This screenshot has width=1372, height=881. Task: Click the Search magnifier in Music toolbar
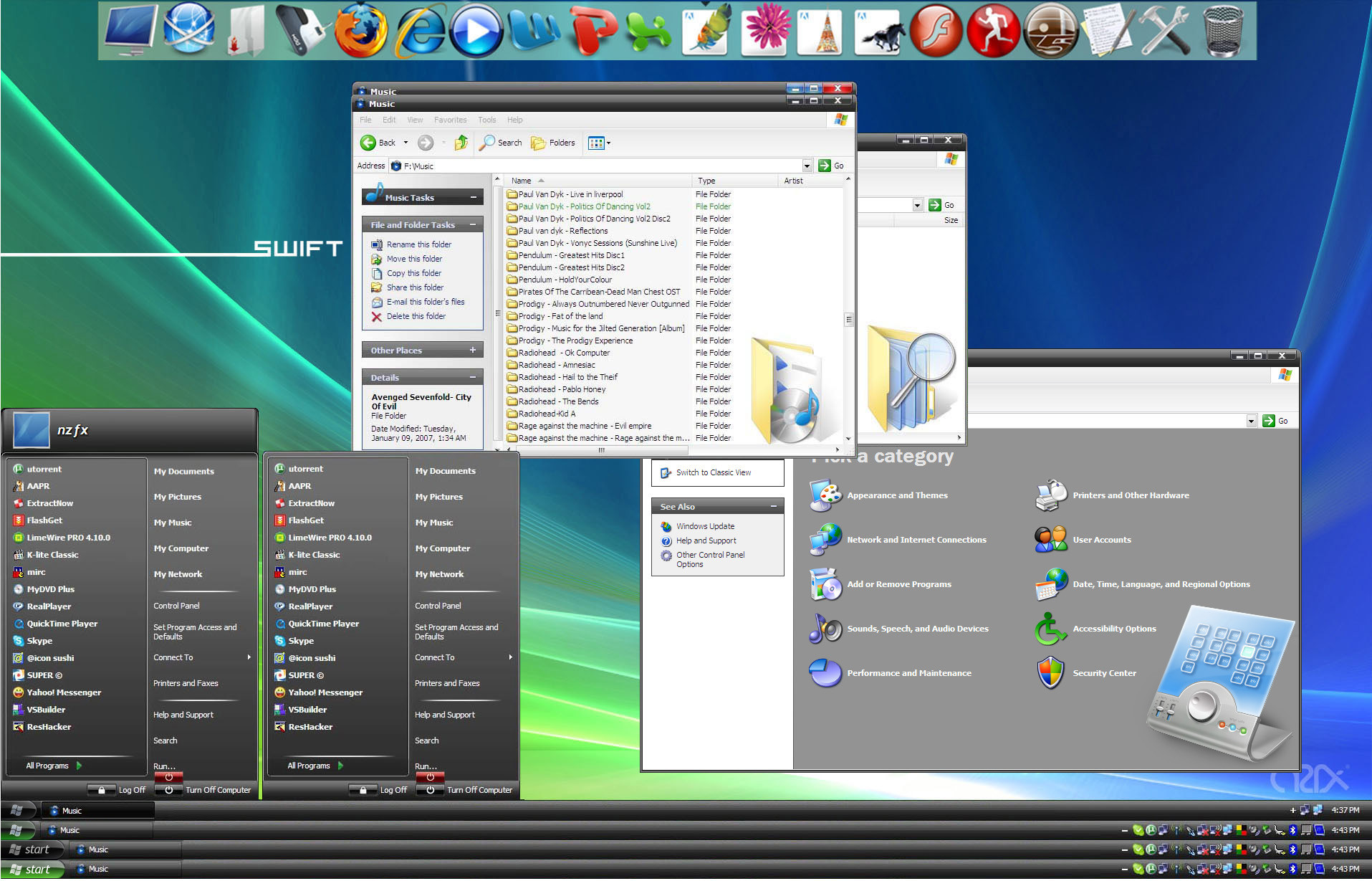501,143
